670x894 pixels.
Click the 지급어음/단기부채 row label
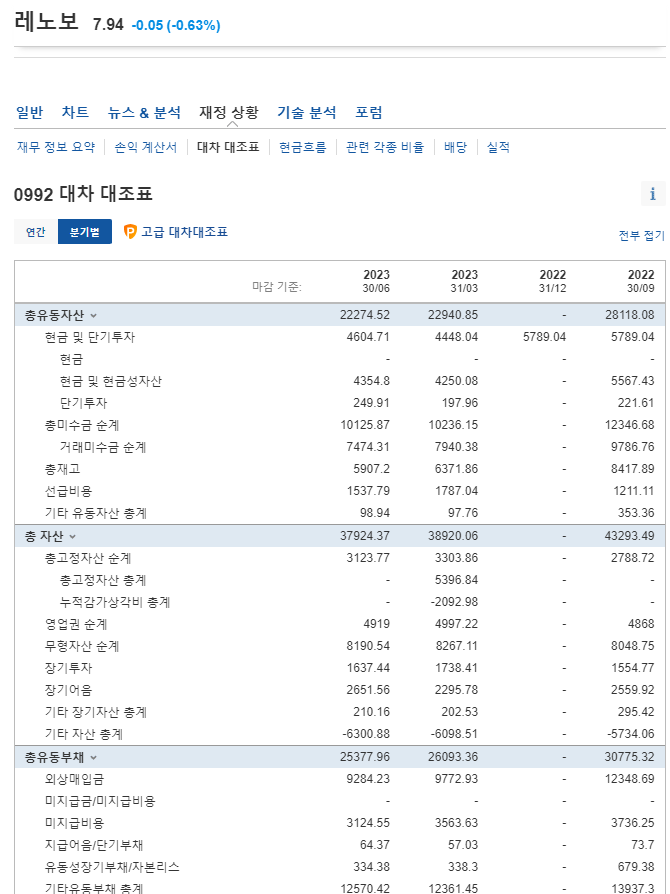(94, 845)
